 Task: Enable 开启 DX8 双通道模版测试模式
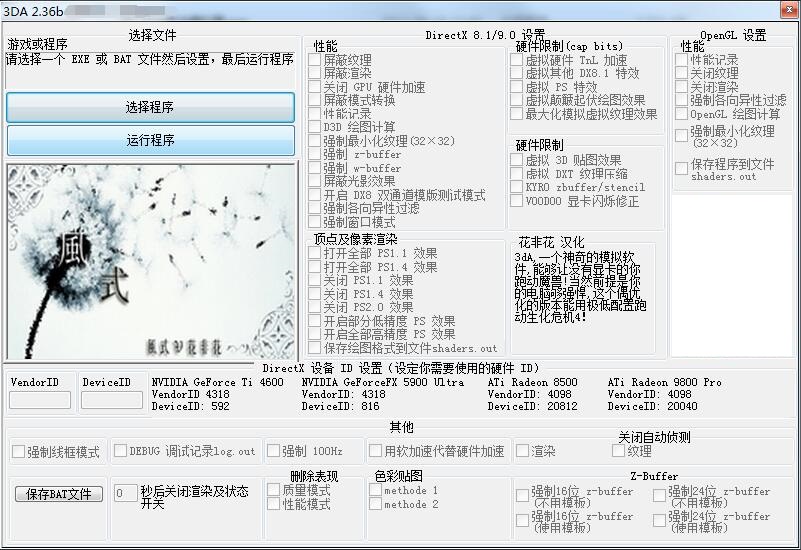pos(315,195)
